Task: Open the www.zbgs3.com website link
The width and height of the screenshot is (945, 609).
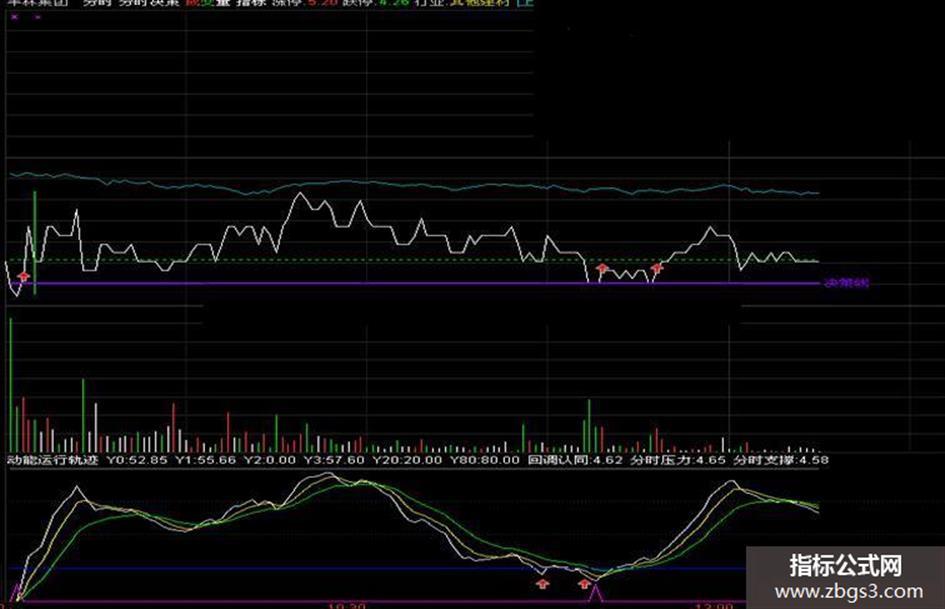Action: pyautogui.click(x=845, y=590)
